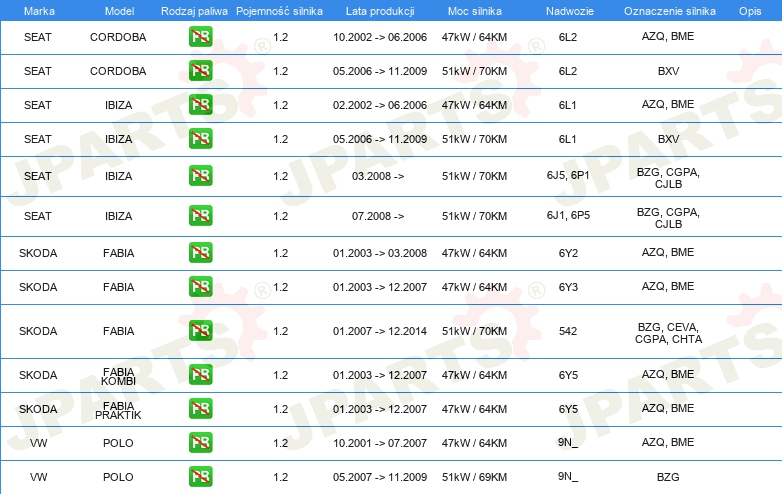The height and width of the screenshot is (494, 782).
Task: Click the Marka column header
Action: point(38,9)
